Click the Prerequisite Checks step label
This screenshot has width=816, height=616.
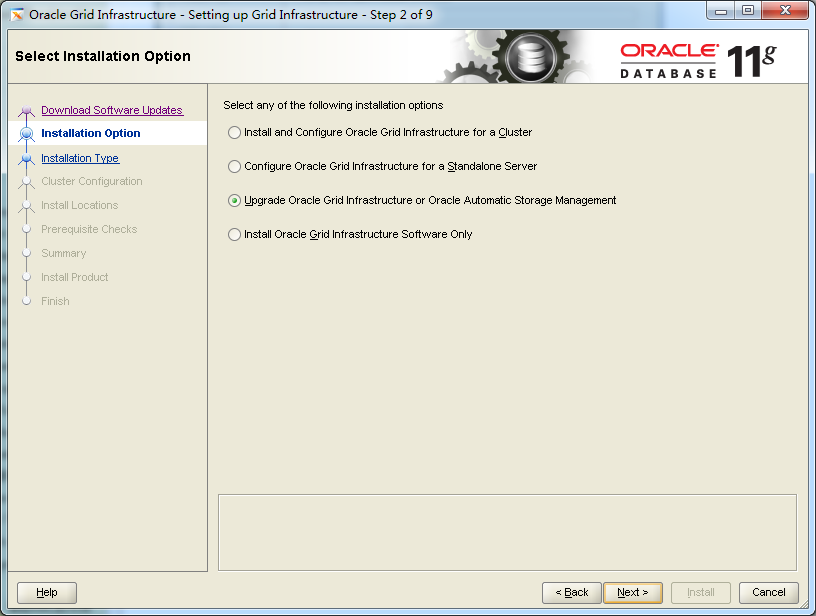click(89, 229)
